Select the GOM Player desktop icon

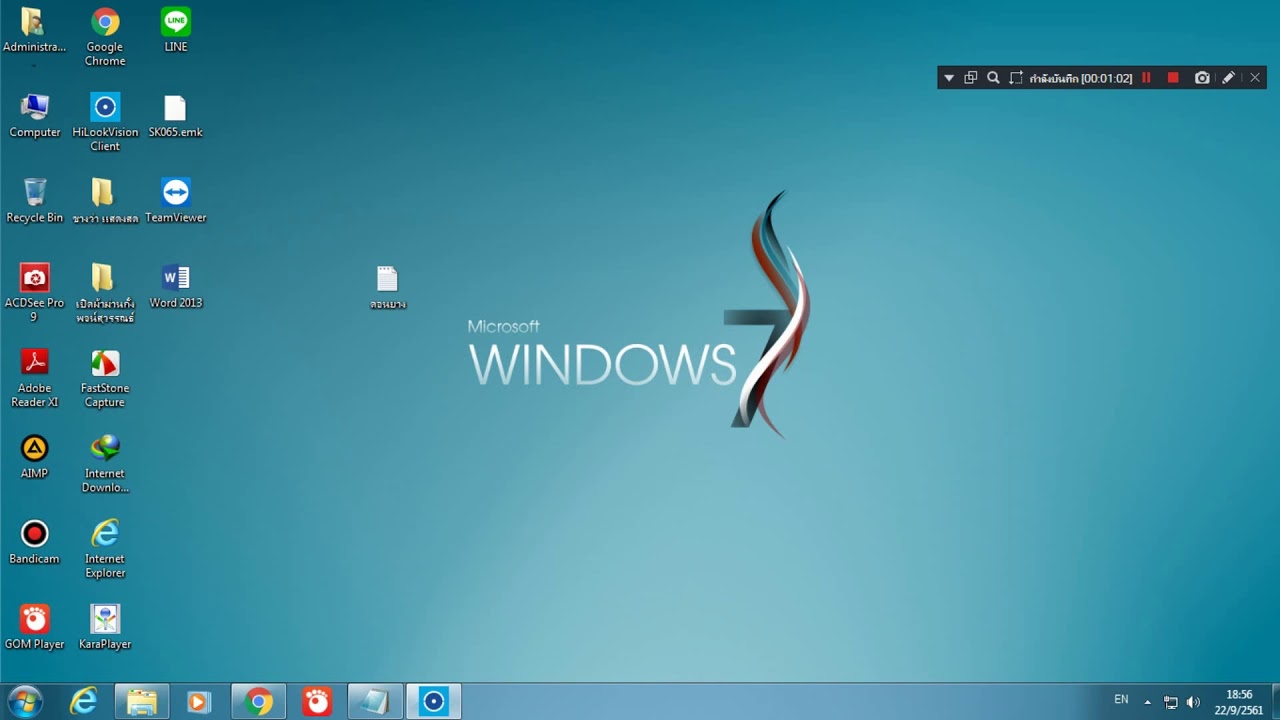[x=35, y=627]
